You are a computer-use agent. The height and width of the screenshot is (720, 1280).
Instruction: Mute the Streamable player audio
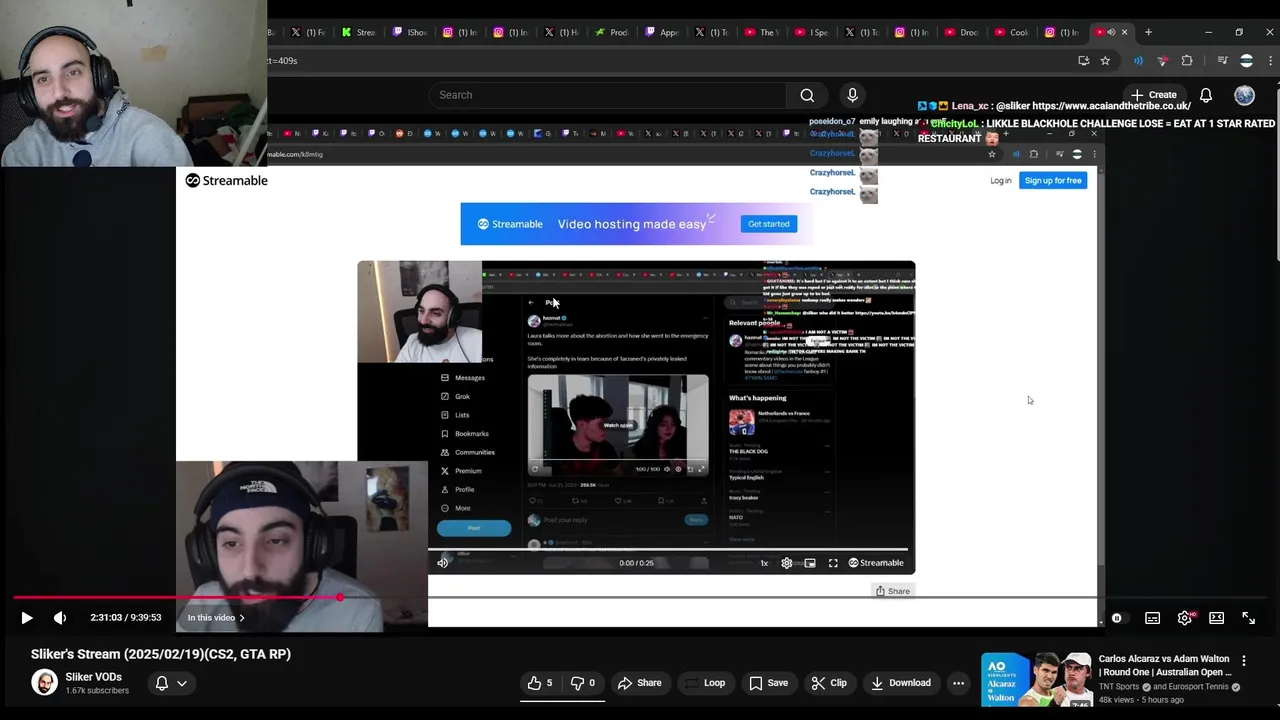point(443,563)
